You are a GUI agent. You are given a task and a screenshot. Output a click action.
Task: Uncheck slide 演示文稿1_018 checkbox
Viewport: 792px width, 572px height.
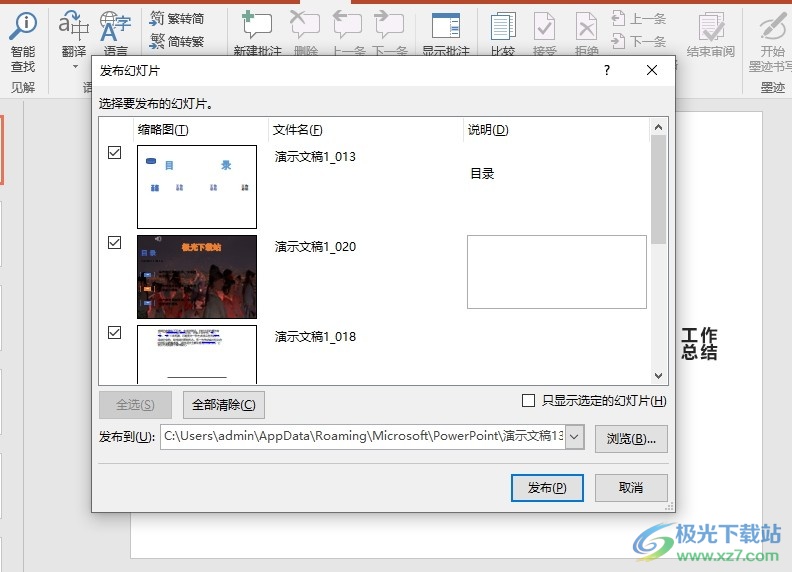point(115,332)
